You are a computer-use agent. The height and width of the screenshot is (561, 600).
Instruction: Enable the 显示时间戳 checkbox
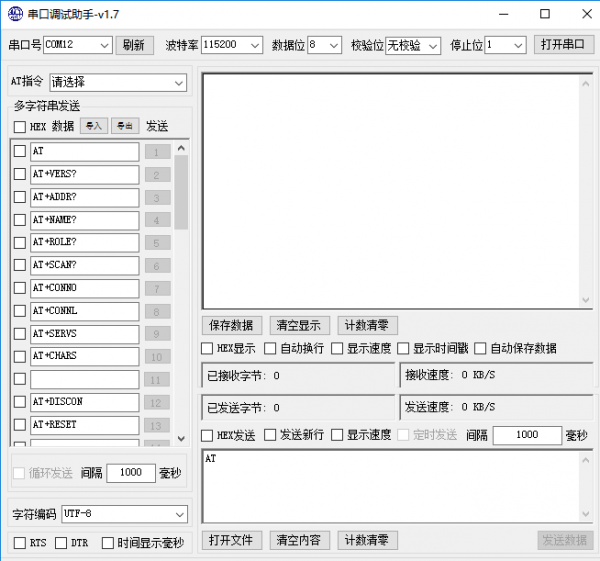[403, 349]
